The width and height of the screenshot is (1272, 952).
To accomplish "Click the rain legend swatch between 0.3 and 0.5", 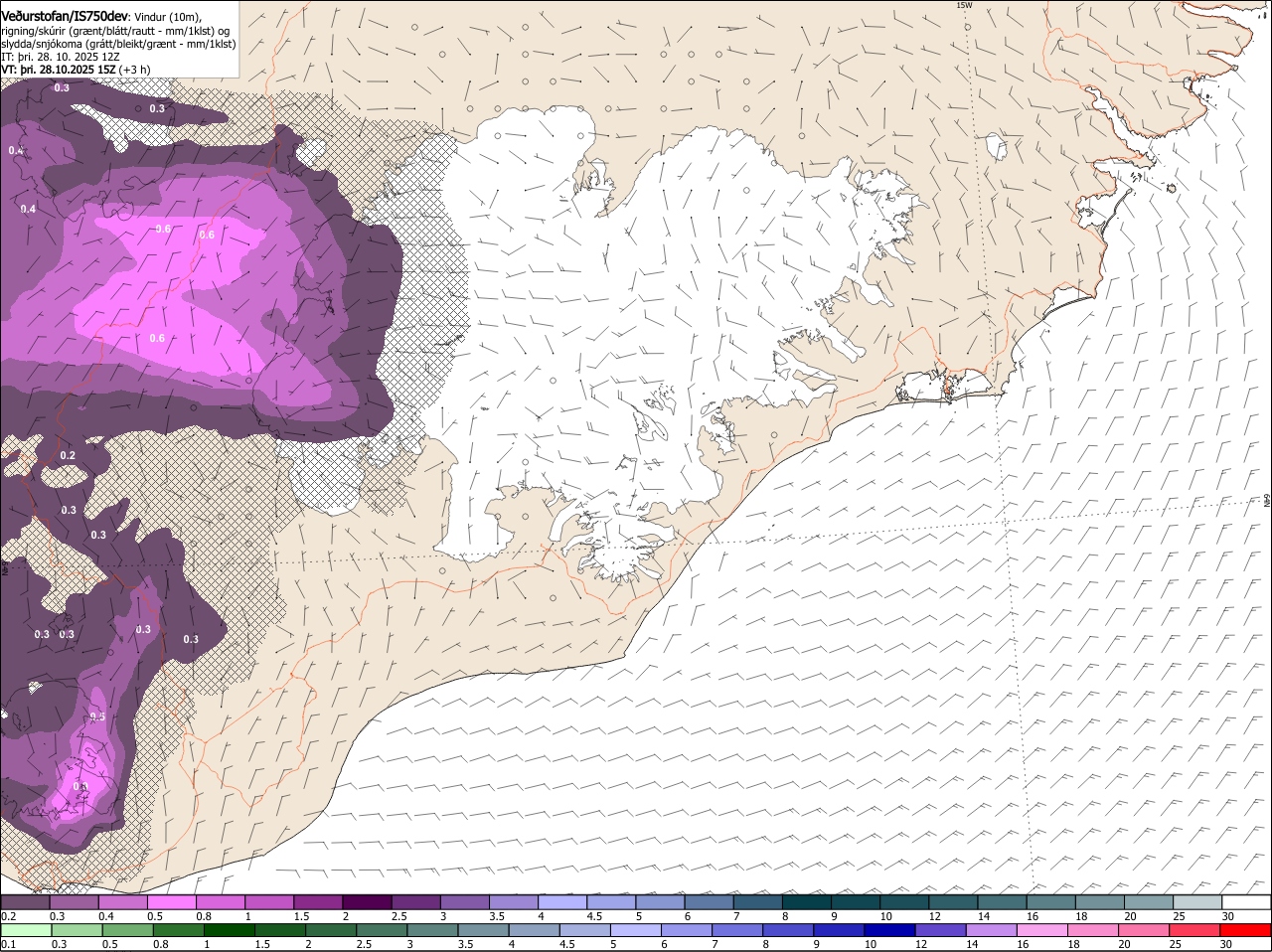I will 78,931.
